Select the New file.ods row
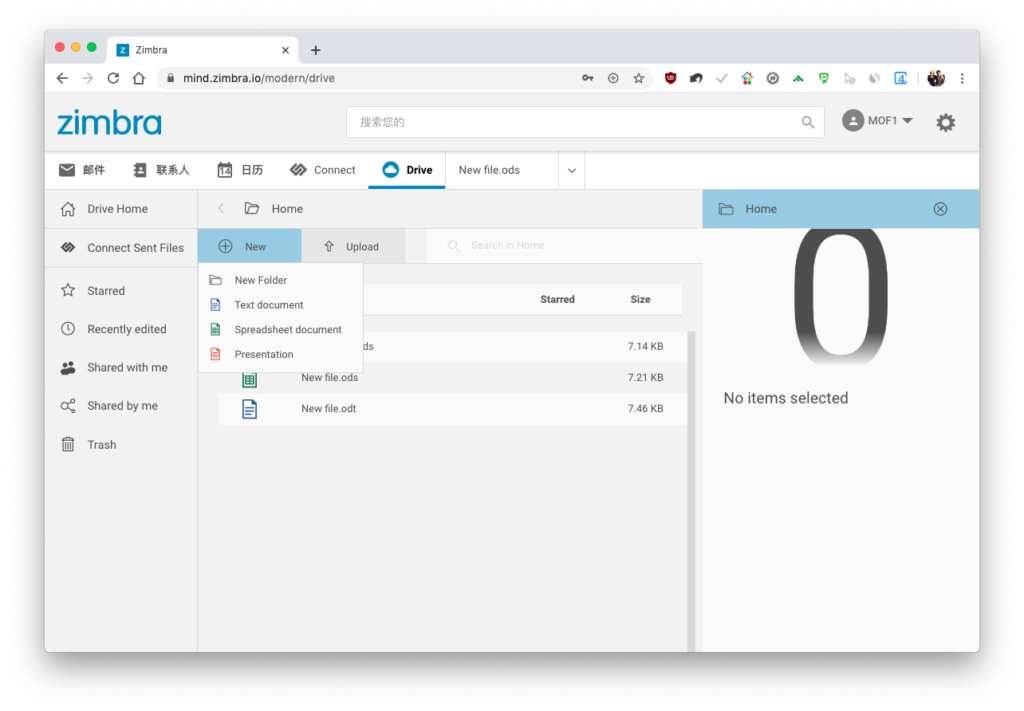This screenshot has height=711, width=1024. pos(452,378)
